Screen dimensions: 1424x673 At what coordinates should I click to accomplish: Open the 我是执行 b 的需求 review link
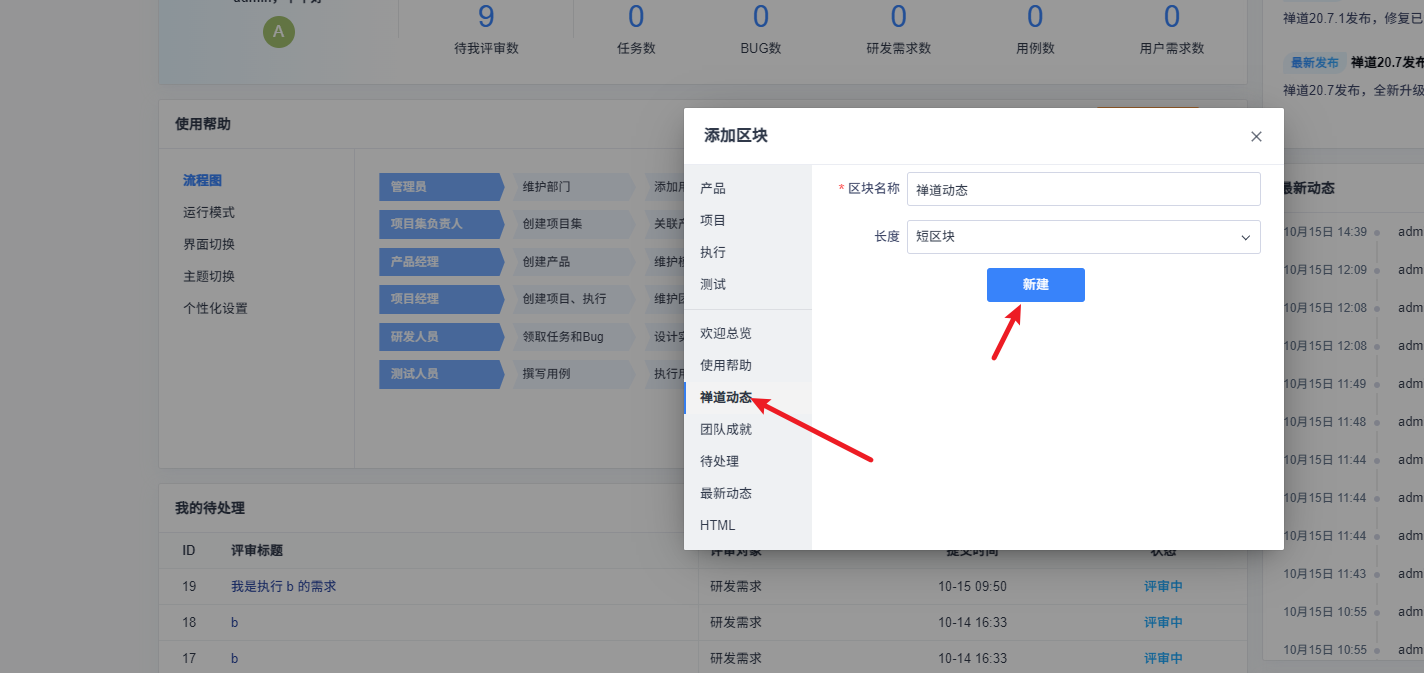pyautogui.click(x=283, y=586)
